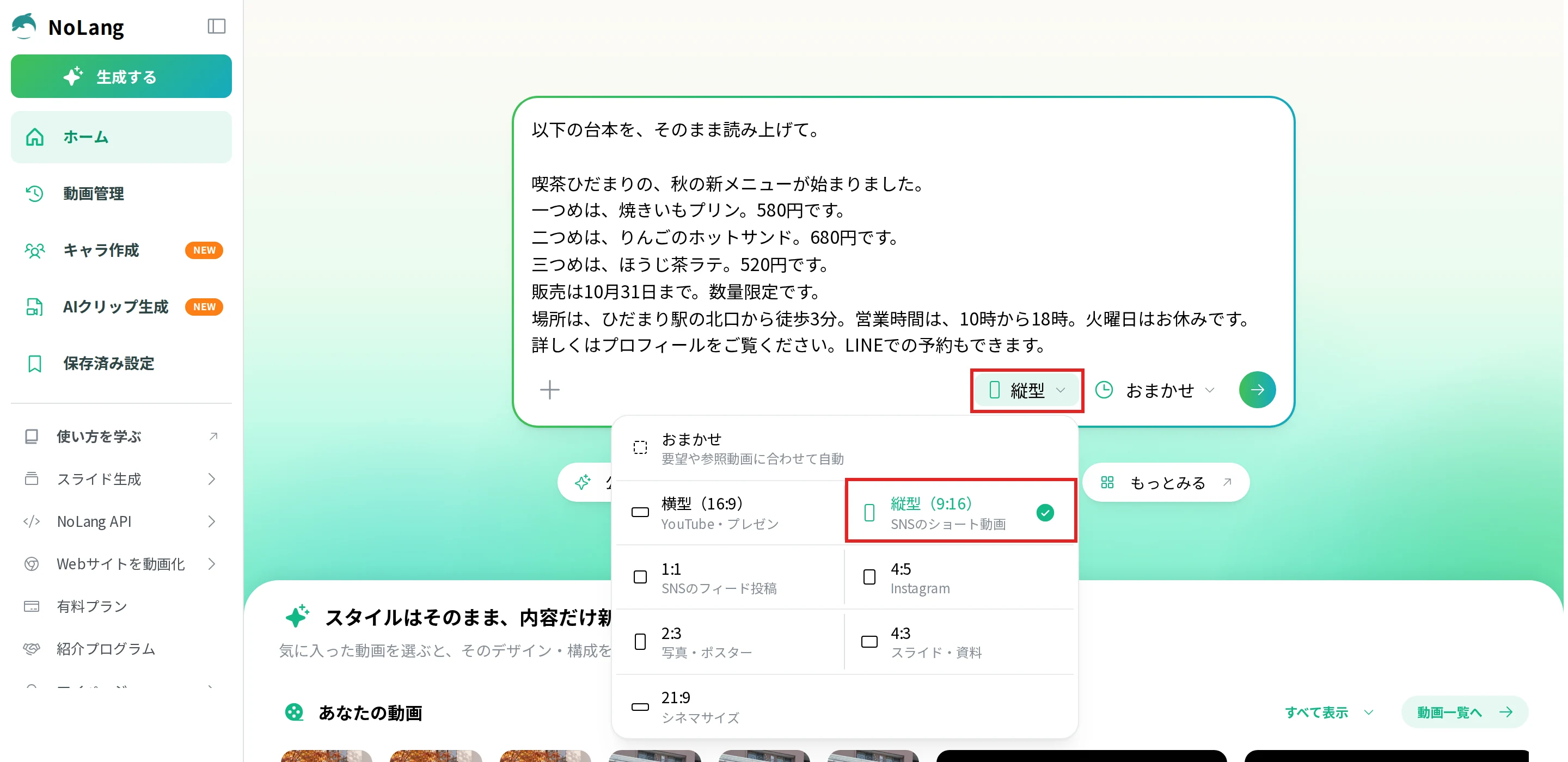The image size is (1568, 762).
Task: Select 21:9 cinema size option
Action: pos(845,706)
